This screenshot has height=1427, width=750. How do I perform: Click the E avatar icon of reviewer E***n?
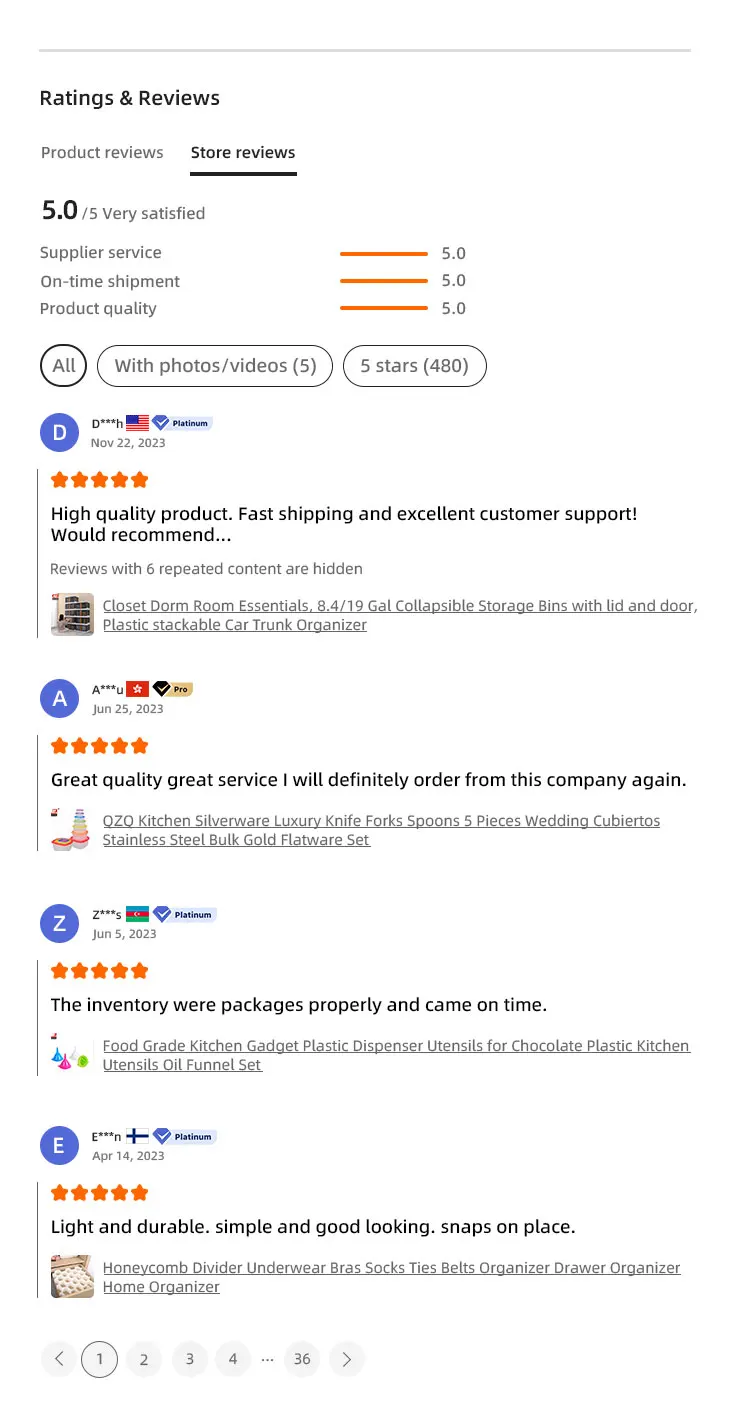(59, 1145)
